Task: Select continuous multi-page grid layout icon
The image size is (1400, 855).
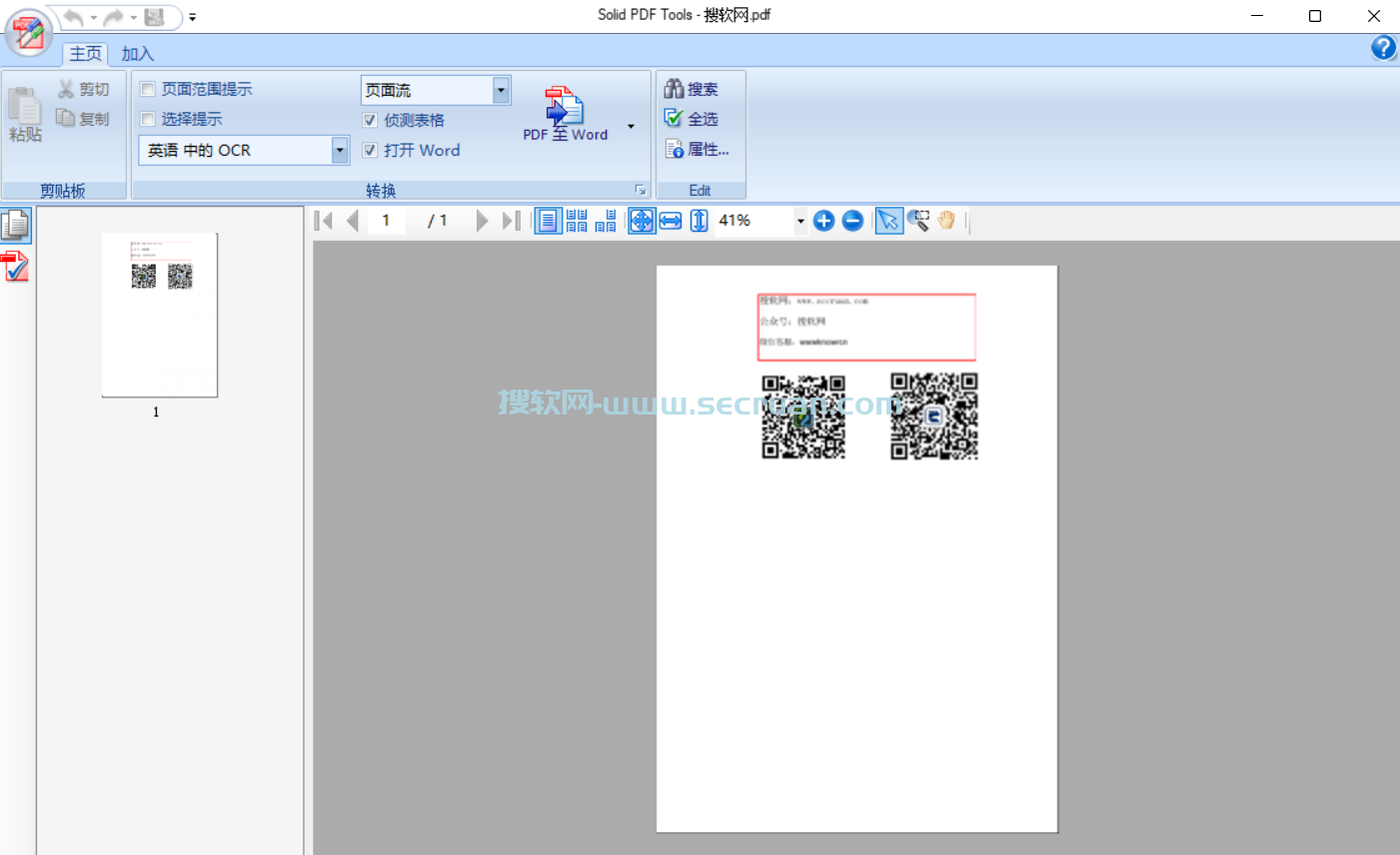Action: pyautogui.click(x=577, y=221)
